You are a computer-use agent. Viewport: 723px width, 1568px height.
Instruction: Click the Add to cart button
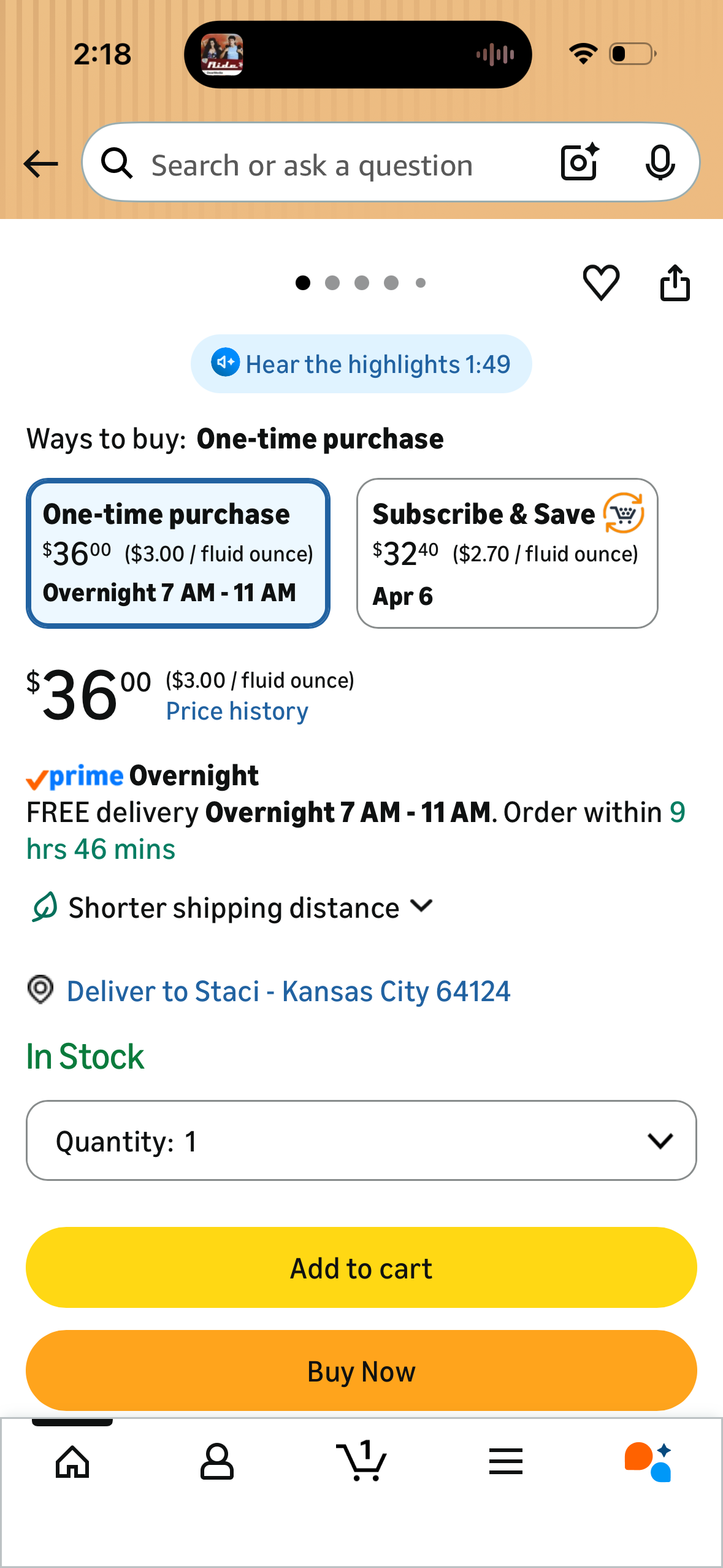coord(361,1267)
